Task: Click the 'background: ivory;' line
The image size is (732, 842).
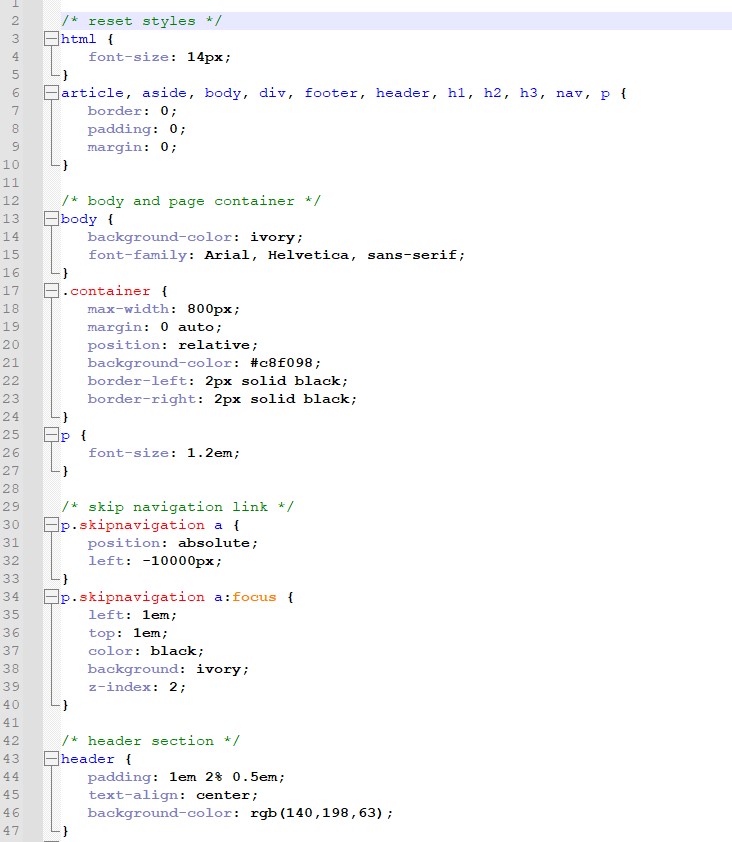Action: [168, 669]
